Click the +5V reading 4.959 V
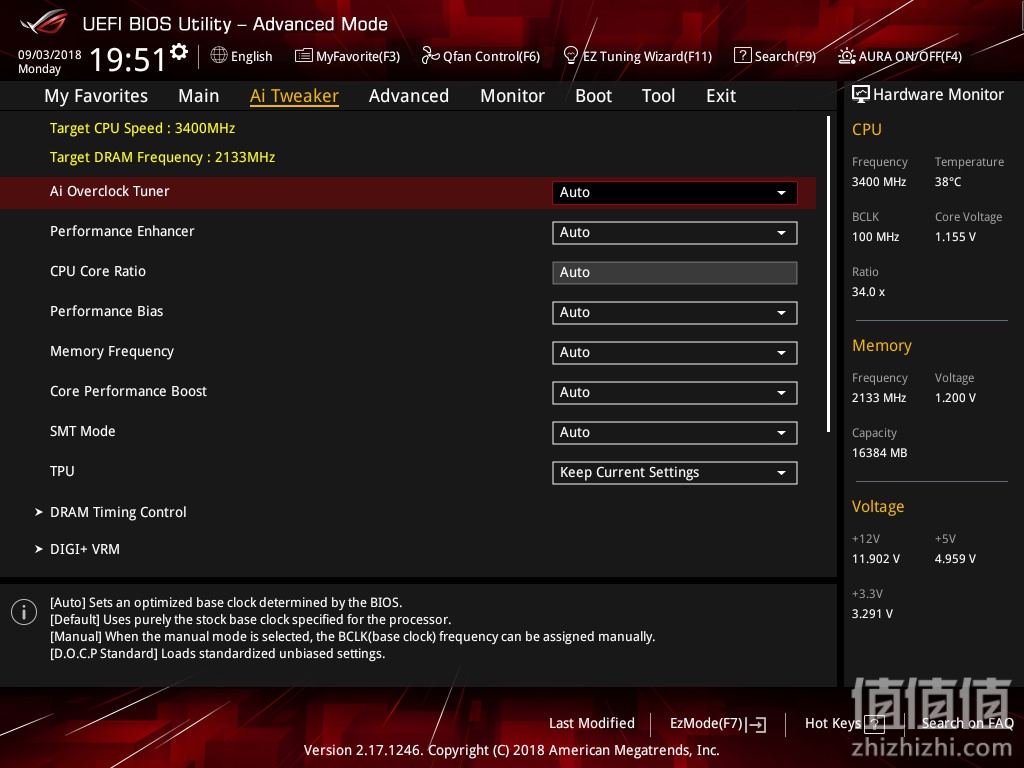The height and width of the screenshot is (768, 1024). (955, 558)
